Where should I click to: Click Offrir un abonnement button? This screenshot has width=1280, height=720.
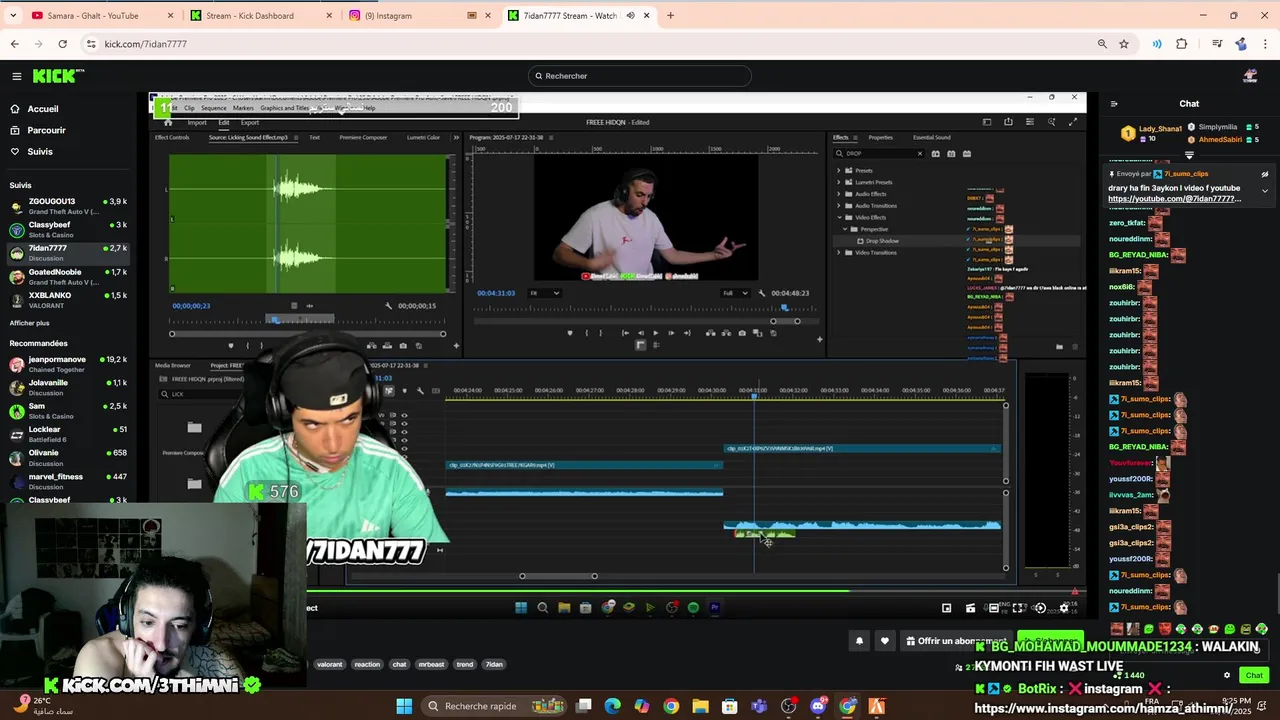pos(955,641)
